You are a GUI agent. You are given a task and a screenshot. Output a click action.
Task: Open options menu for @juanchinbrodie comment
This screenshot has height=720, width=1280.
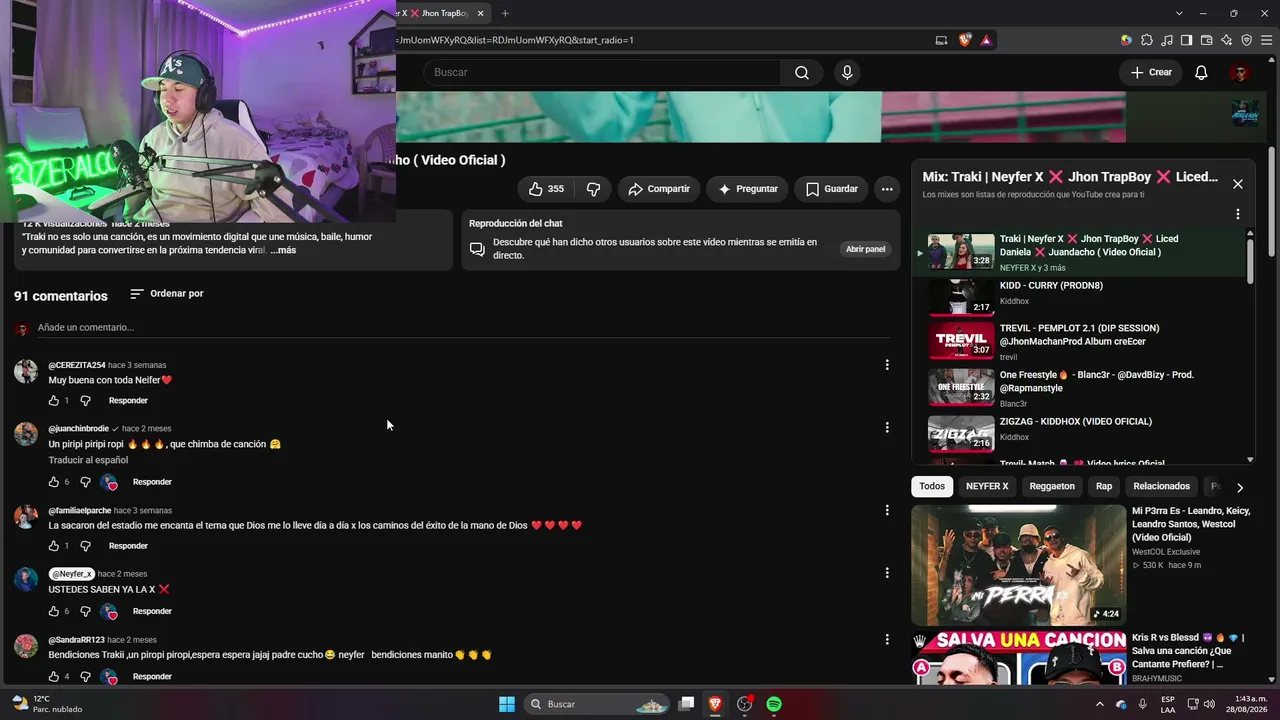(x=886, y=428)
